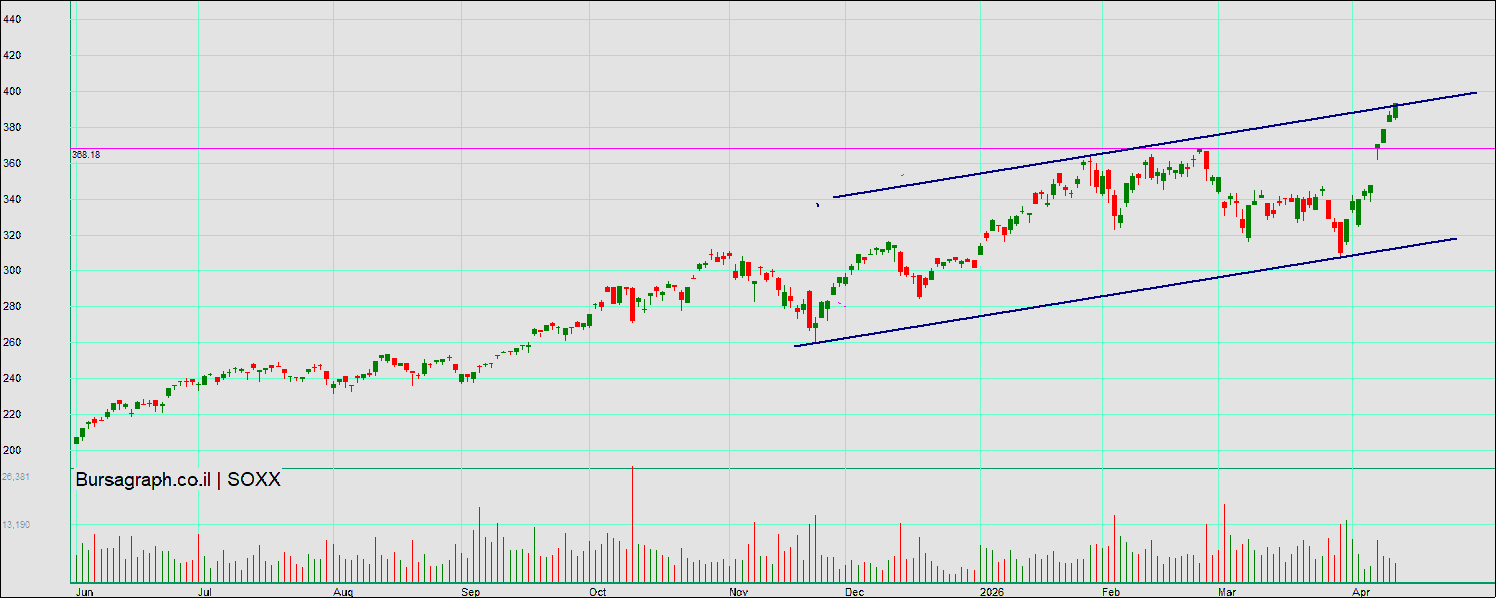Click the 360 price axis label
Viewport: 1496px width, 598px height.
[x=12, y=163]
